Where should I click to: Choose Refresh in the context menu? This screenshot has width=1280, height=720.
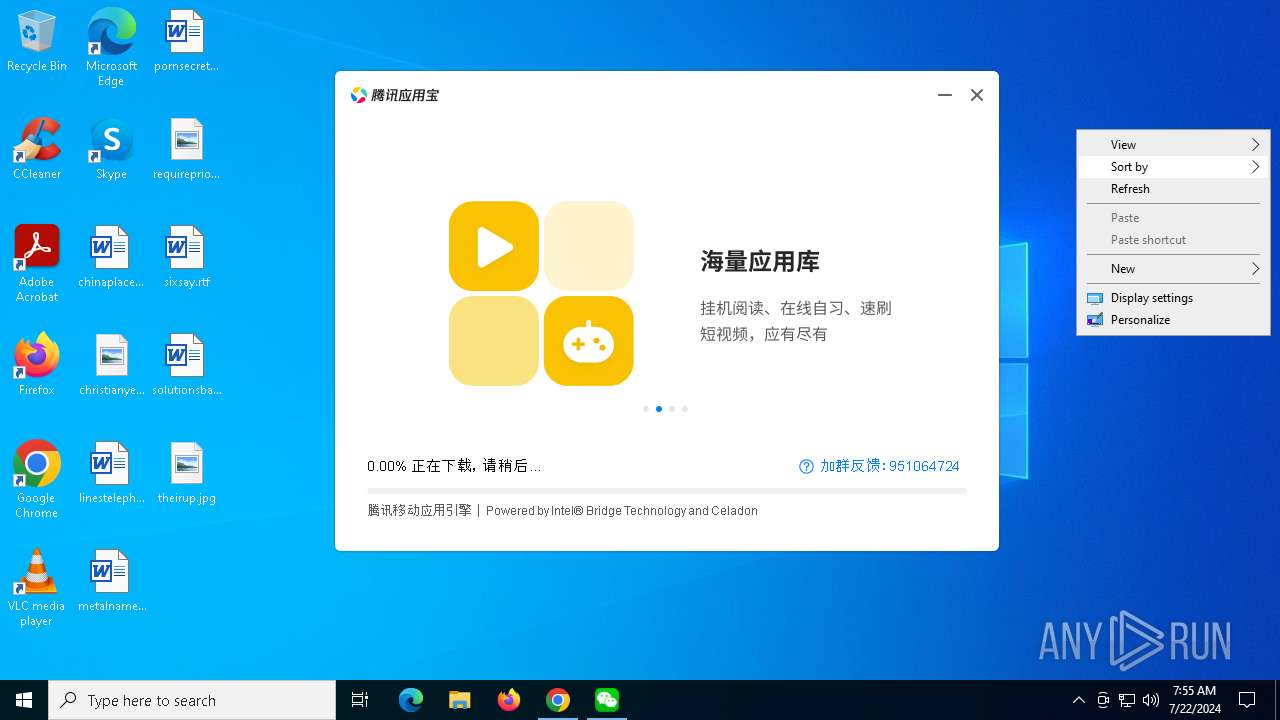(1173, 189)
